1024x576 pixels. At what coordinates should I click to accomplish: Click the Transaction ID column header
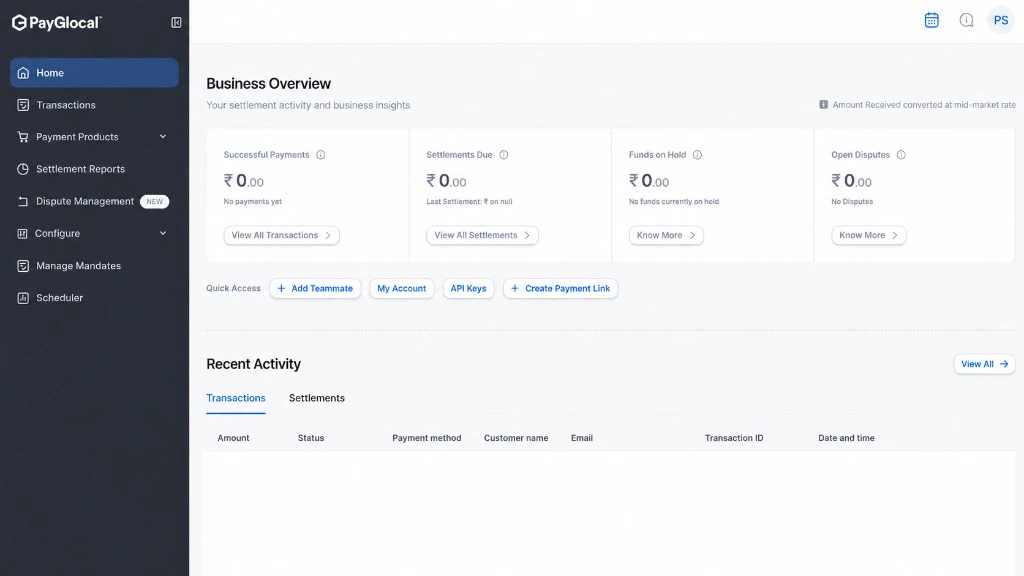tap(734, 438)
